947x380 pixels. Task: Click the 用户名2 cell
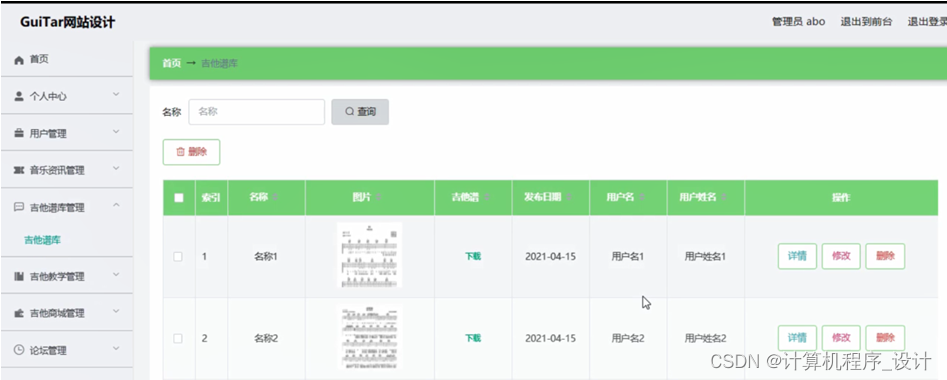628,339
